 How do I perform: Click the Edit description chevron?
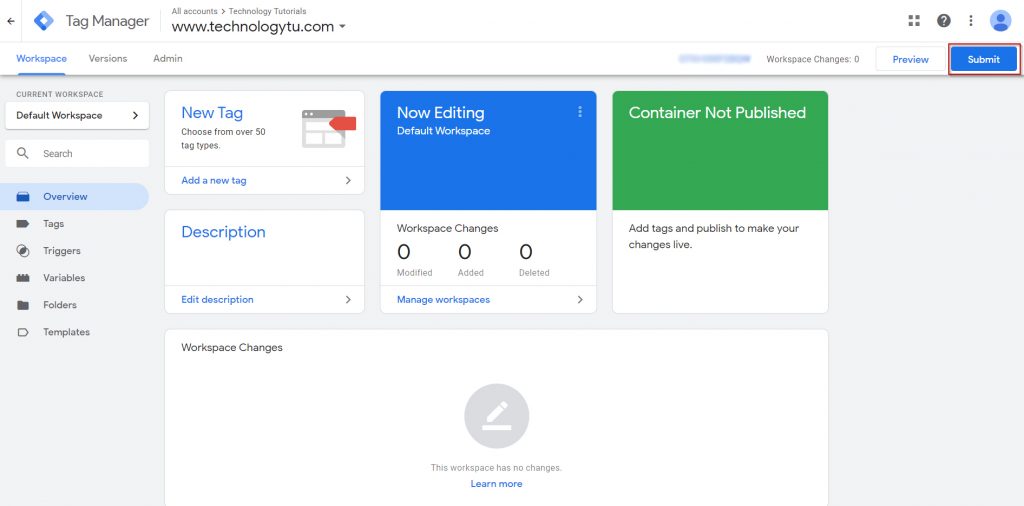348,300
